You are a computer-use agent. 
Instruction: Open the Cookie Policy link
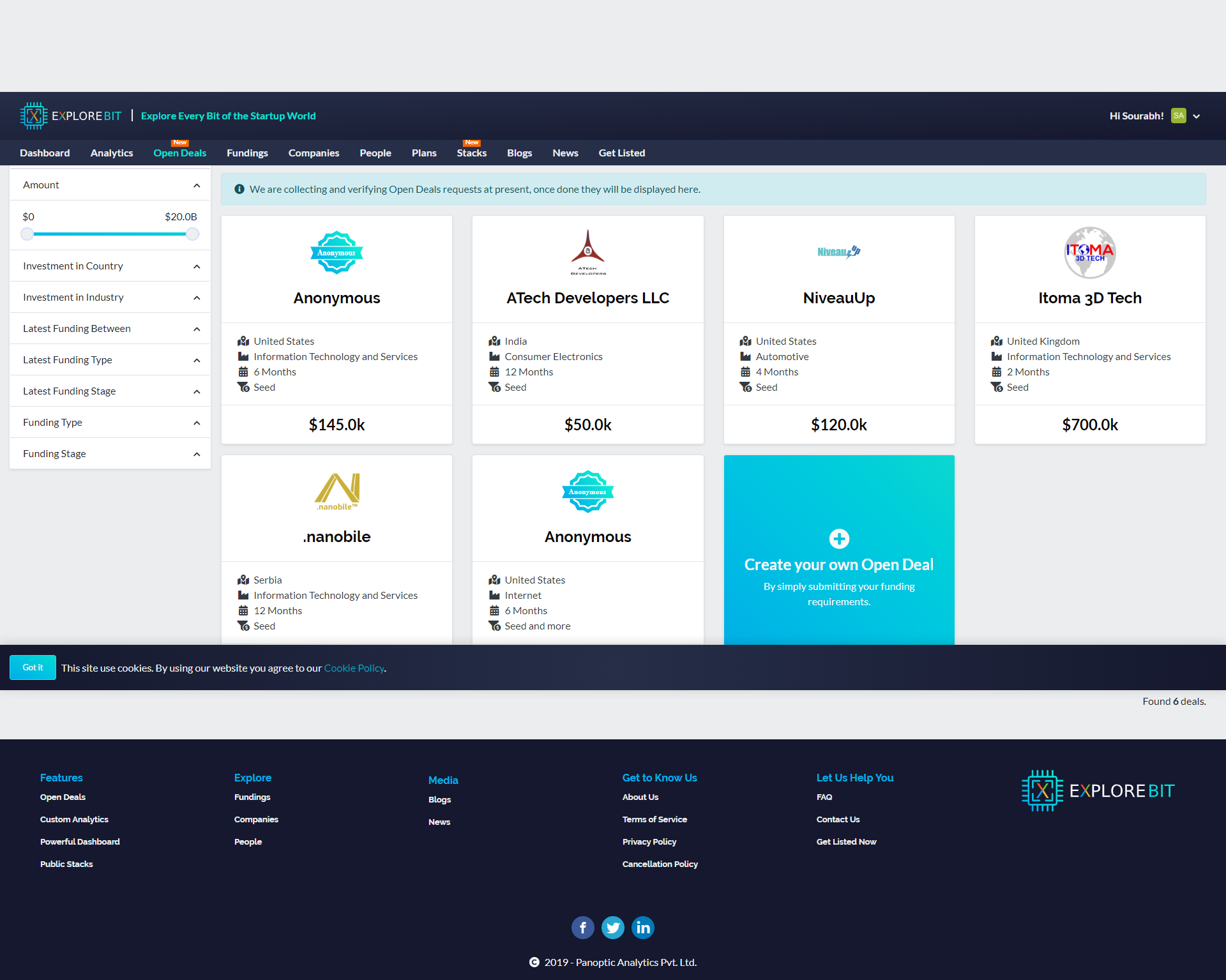354,668
